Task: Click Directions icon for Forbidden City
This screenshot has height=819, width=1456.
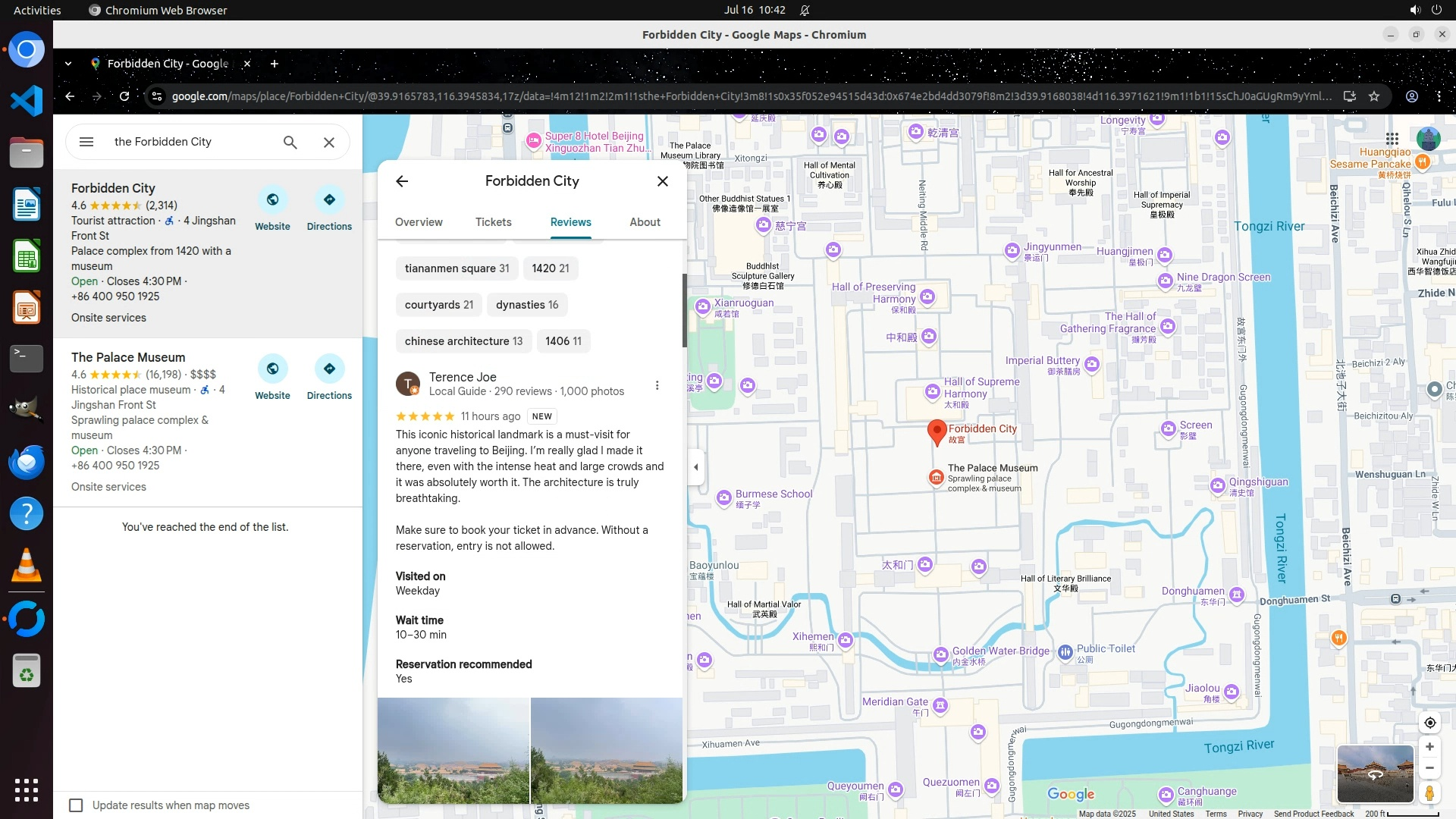Action: point(329,200)
